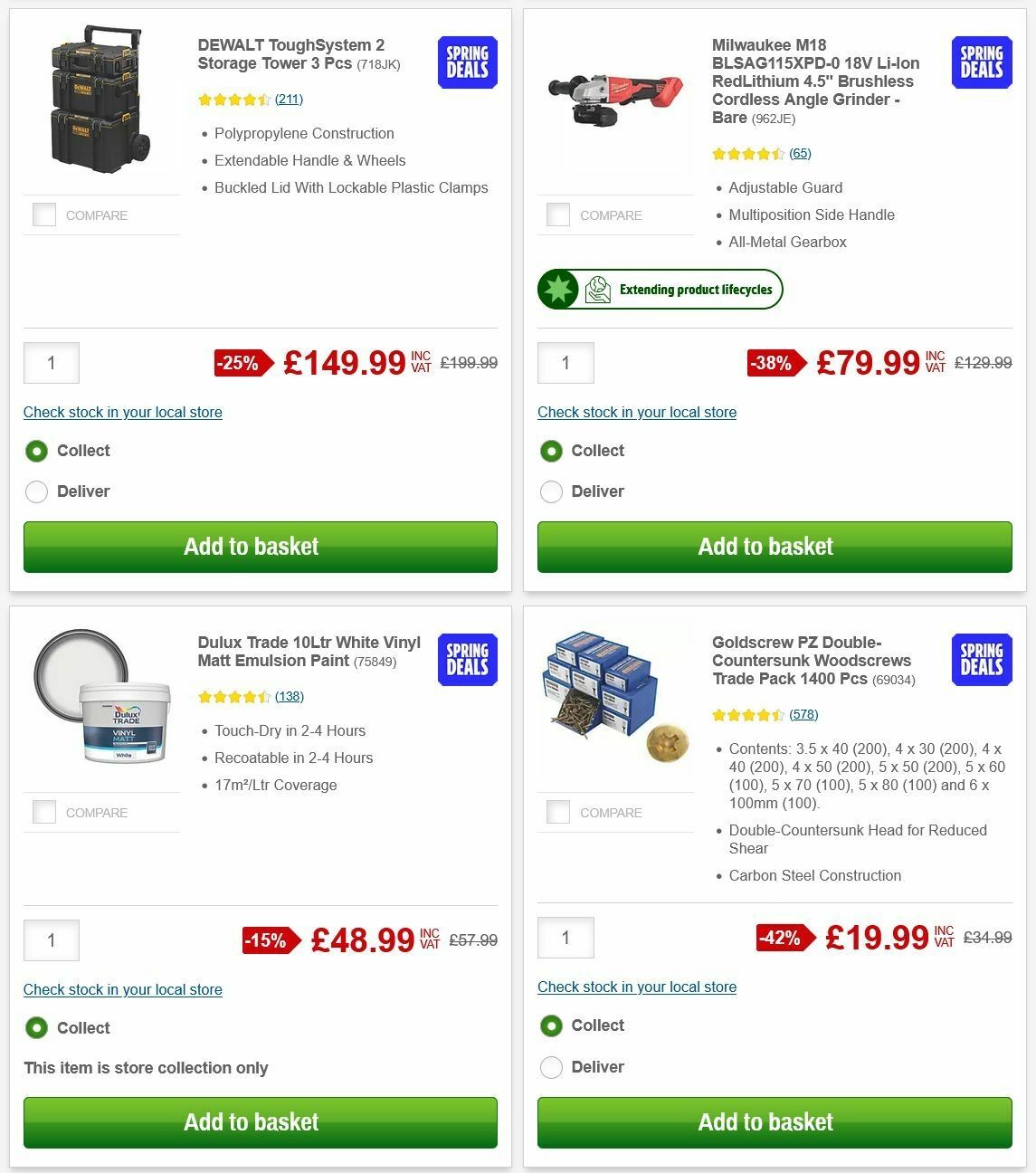Click the Extending product lifecycles recycling icon
1036x1173 pixels.
pyautogui.click(x=596, y=289)
